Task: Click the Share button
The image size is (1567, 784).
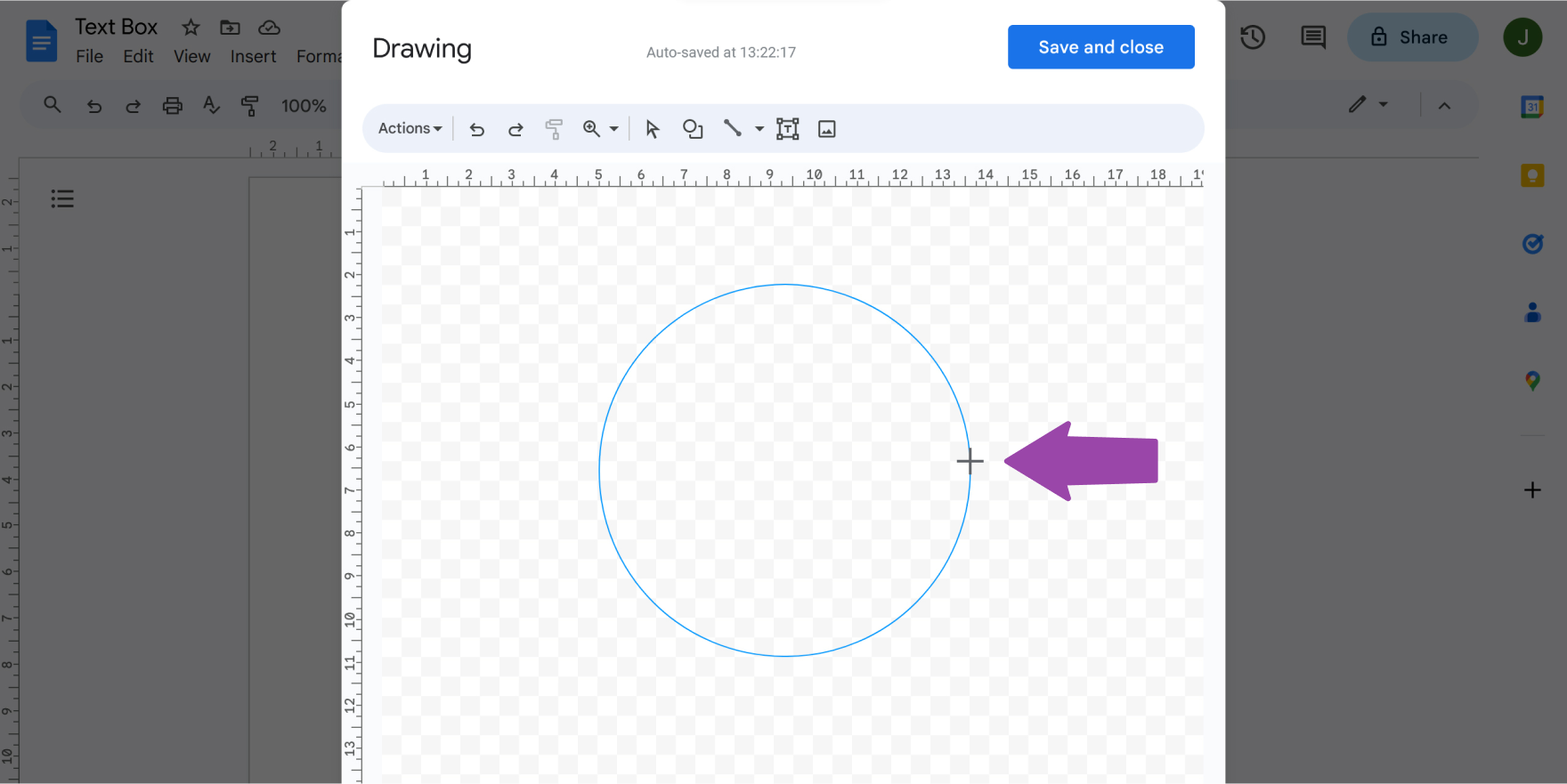Action: click(x=1412, y=37)
